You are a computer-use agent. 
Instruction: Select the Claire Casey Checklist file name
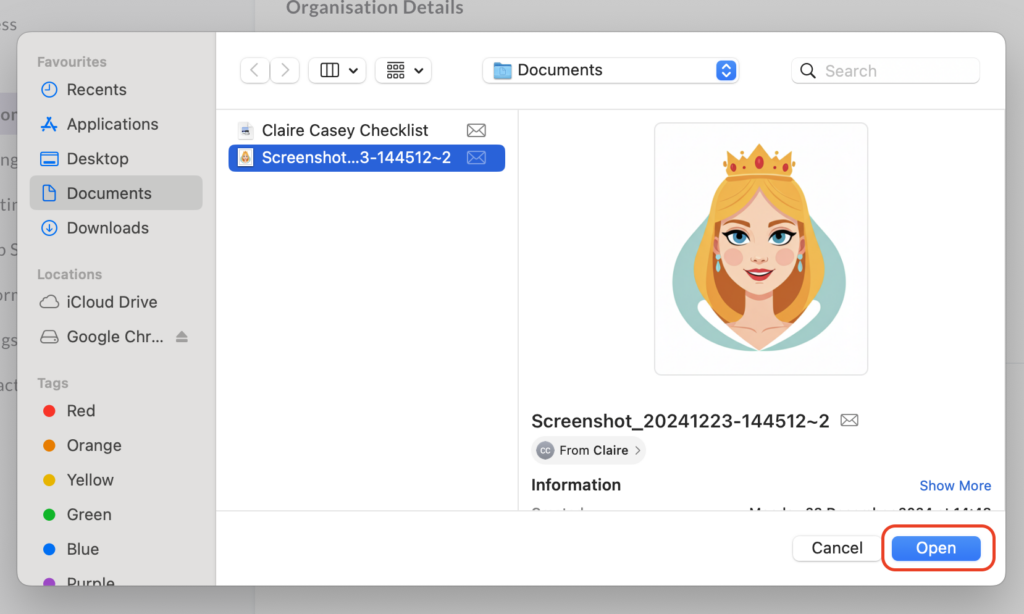(x=345, y=130)
